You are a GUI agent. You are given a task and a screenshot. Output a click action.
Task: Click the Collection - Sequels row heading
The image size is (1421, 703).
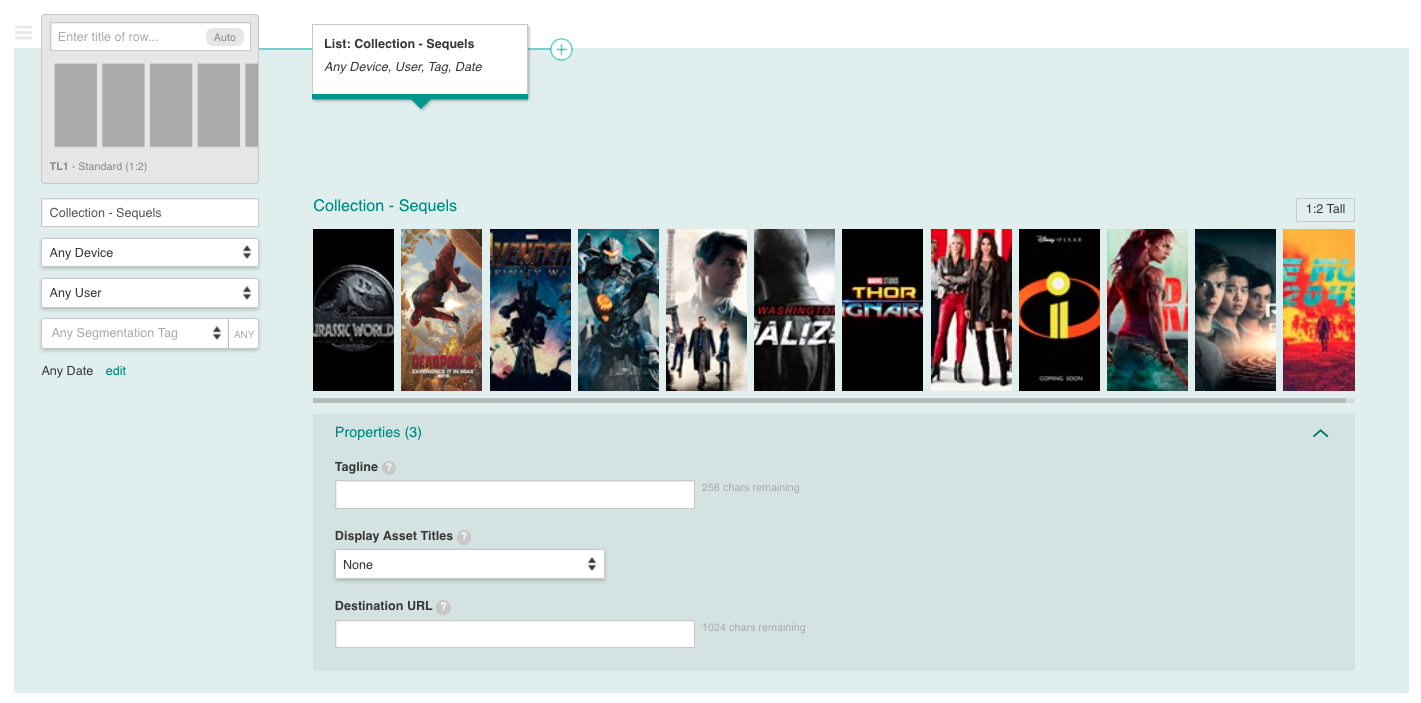tap(385, 206)
